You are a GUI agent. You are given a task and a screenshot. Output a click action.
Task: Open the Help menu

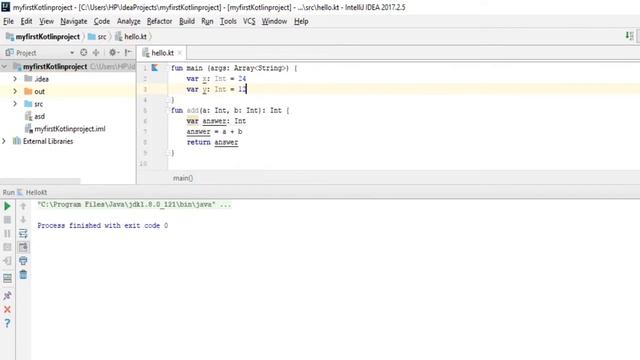[301, 21]
